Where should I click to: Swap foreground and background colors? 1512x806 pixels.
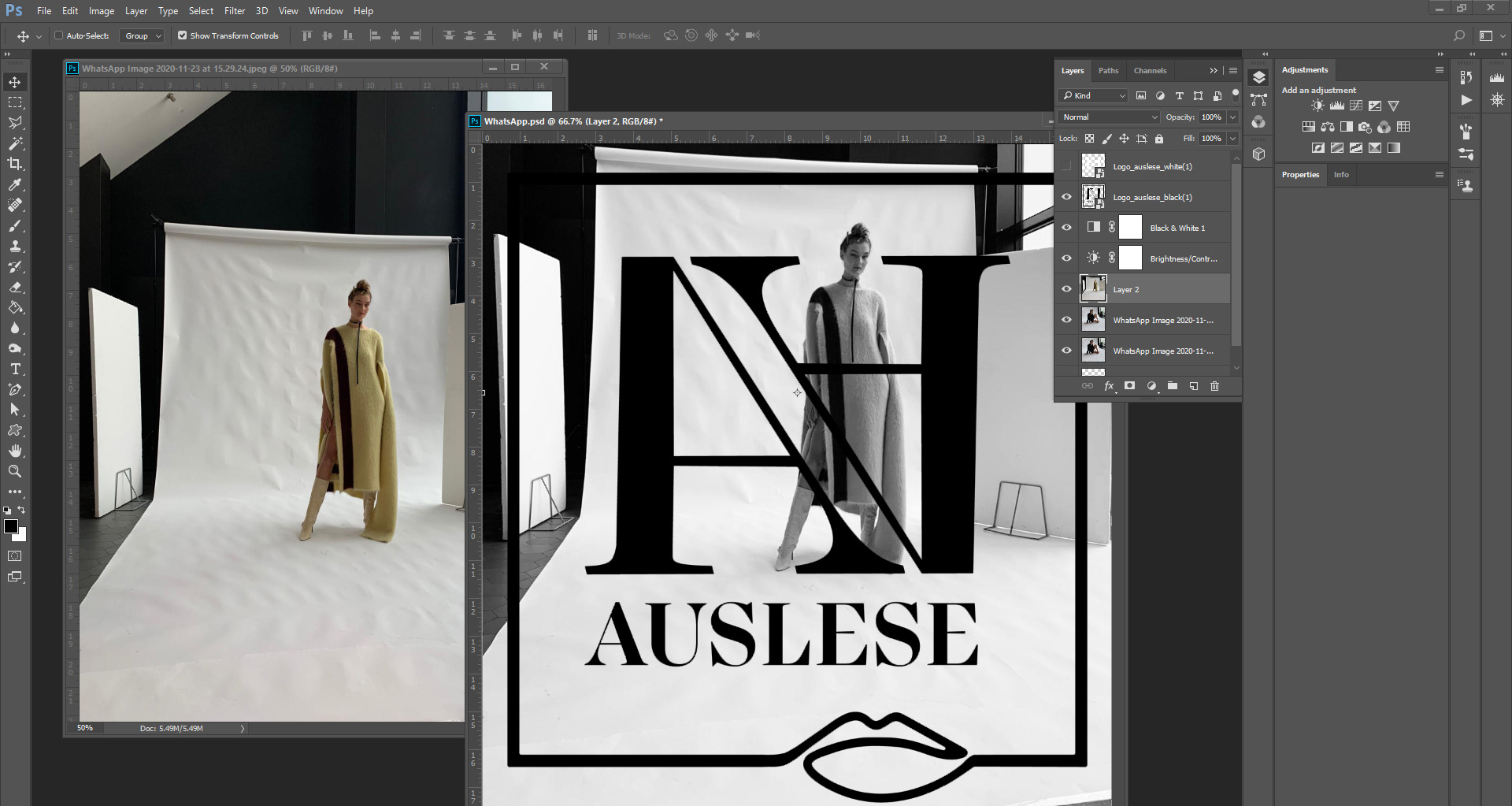[x=21, y=511]
